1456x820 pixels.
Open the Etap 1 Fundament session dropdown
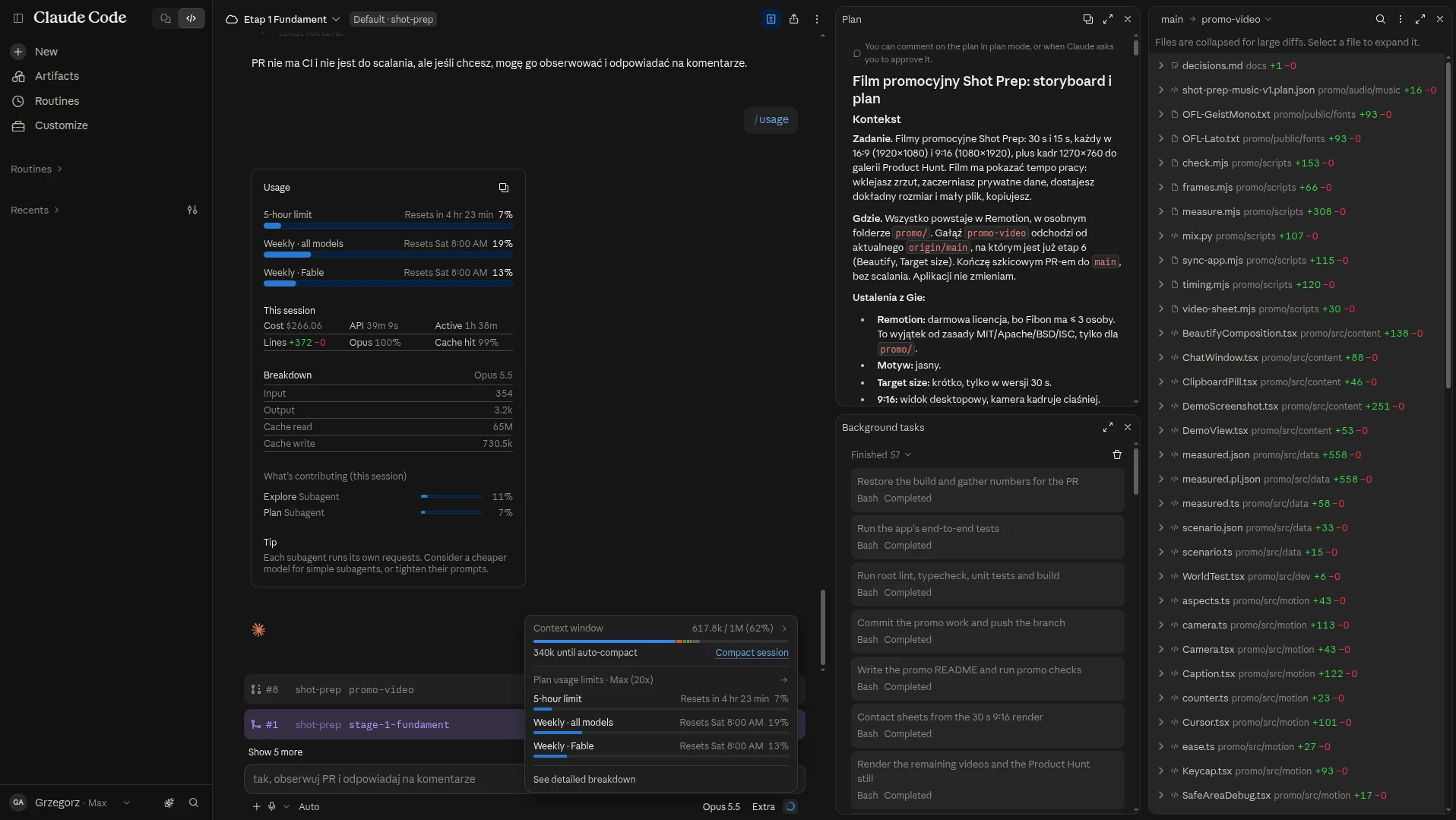(x=291, y=19)
